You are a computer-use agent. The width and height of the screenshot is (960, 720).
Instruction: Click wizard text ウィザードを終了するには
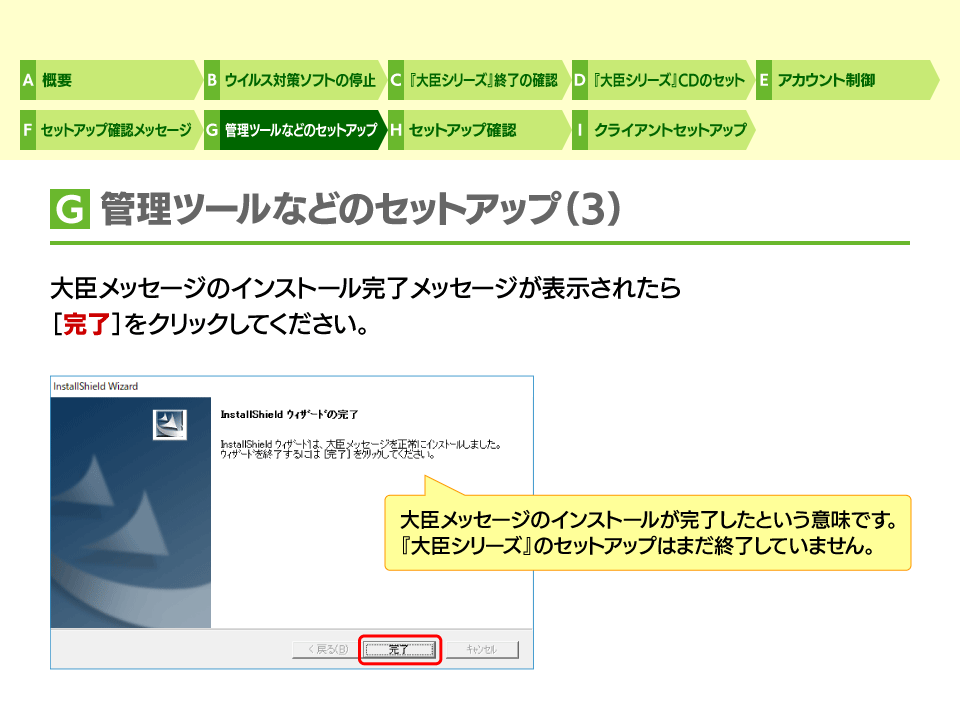tap(270, 454)
